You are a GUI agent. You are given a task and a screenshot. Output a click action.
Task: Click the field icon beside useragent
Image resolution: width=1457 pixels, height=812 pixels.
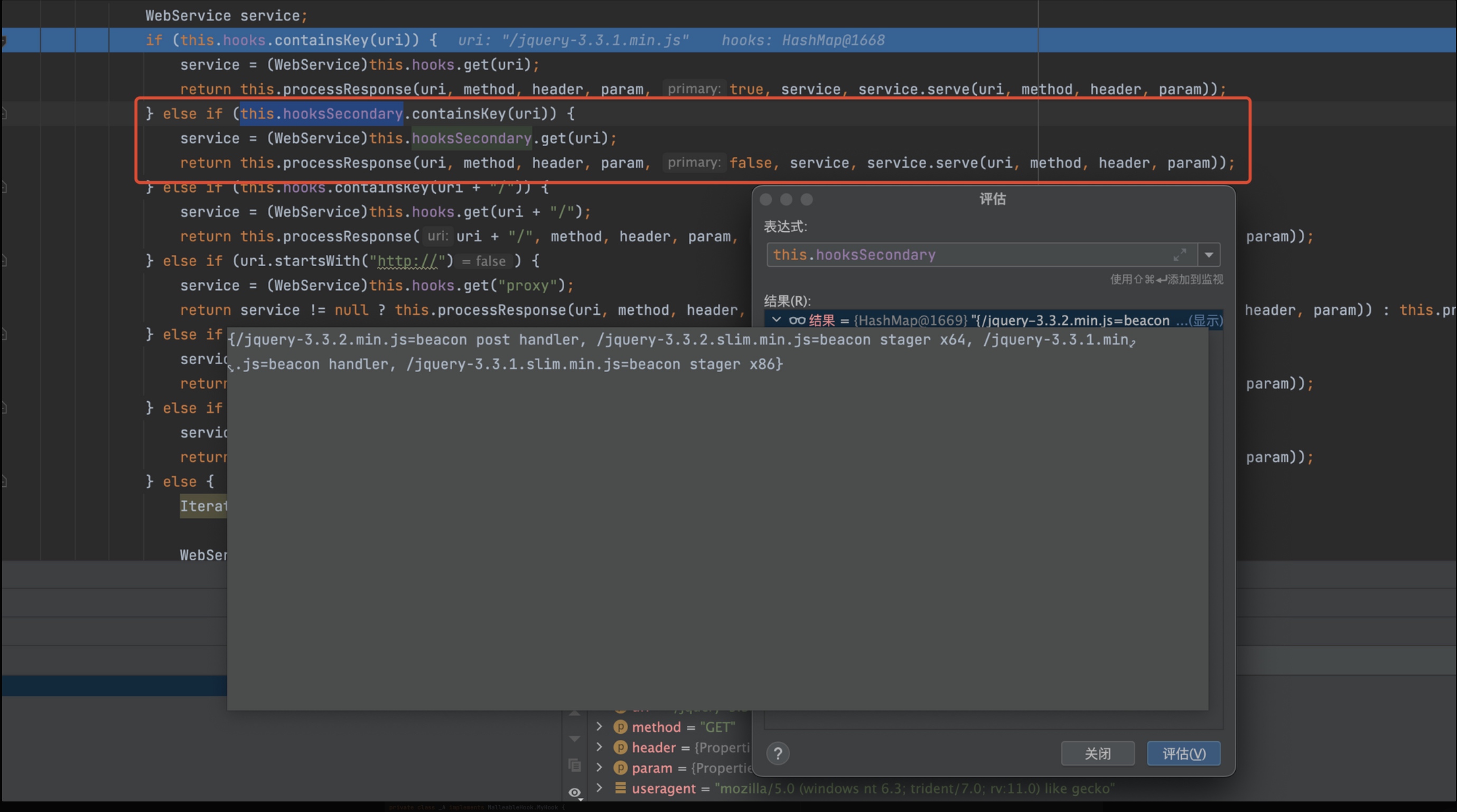tap(621, 788)
